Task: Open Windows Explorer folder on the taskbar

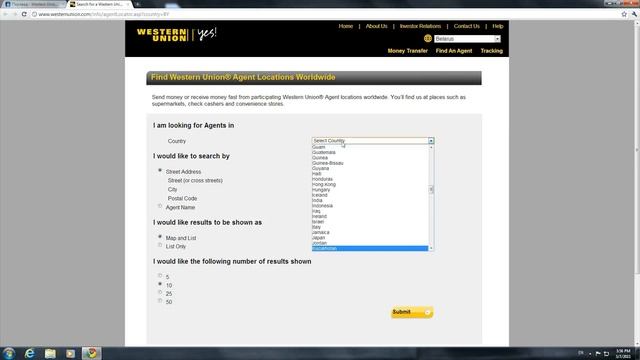Action: [x=50, y=353]
